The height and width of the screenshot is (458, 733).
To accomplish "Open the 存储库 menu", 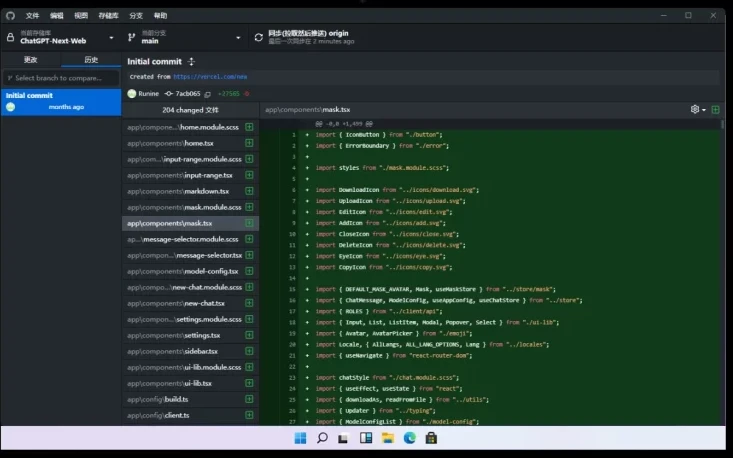I will pyautogui.click(x=108, y=15).
